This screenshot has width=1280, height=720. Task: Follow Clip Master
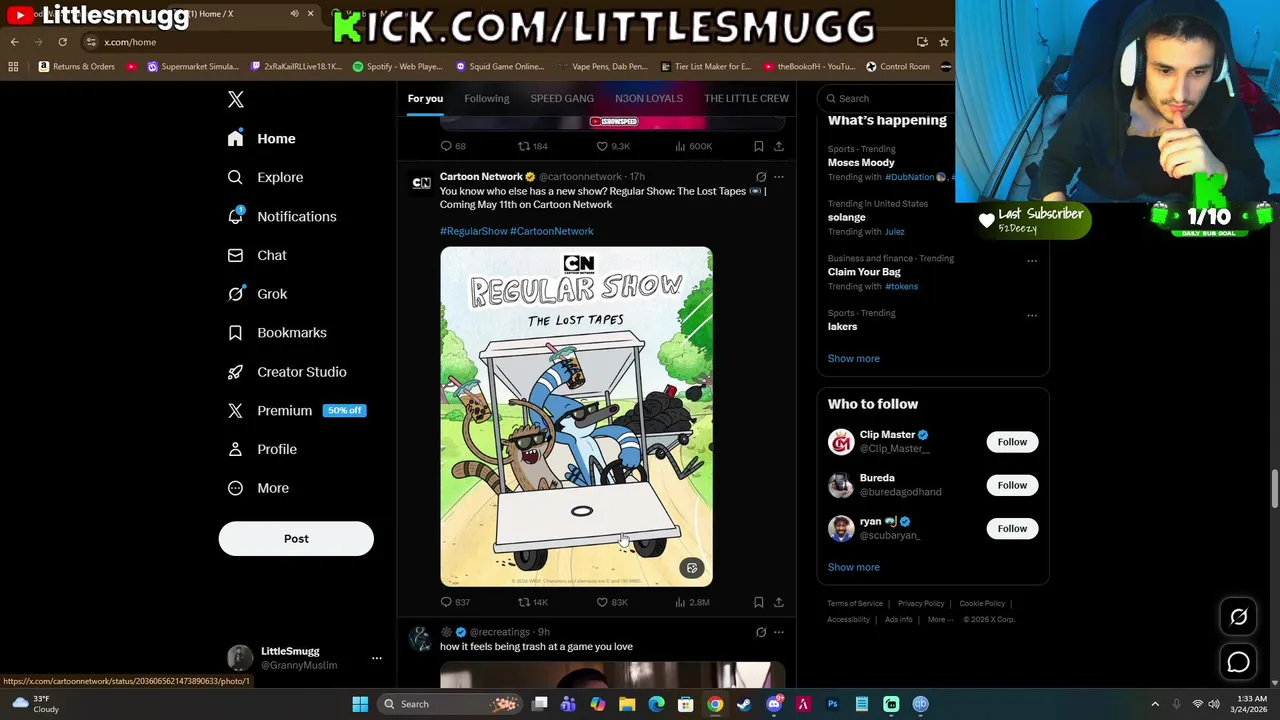1012,442
